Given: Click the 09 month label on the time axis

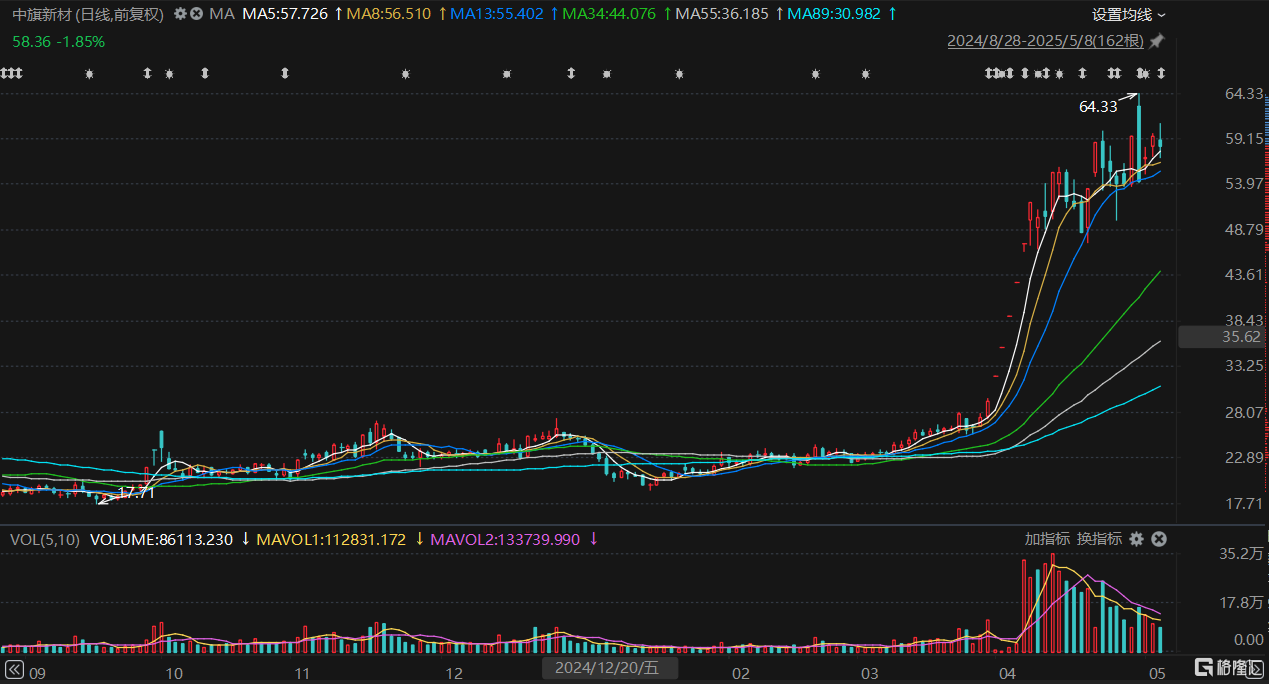Looking at the screenshot, I should coord(37,672).
